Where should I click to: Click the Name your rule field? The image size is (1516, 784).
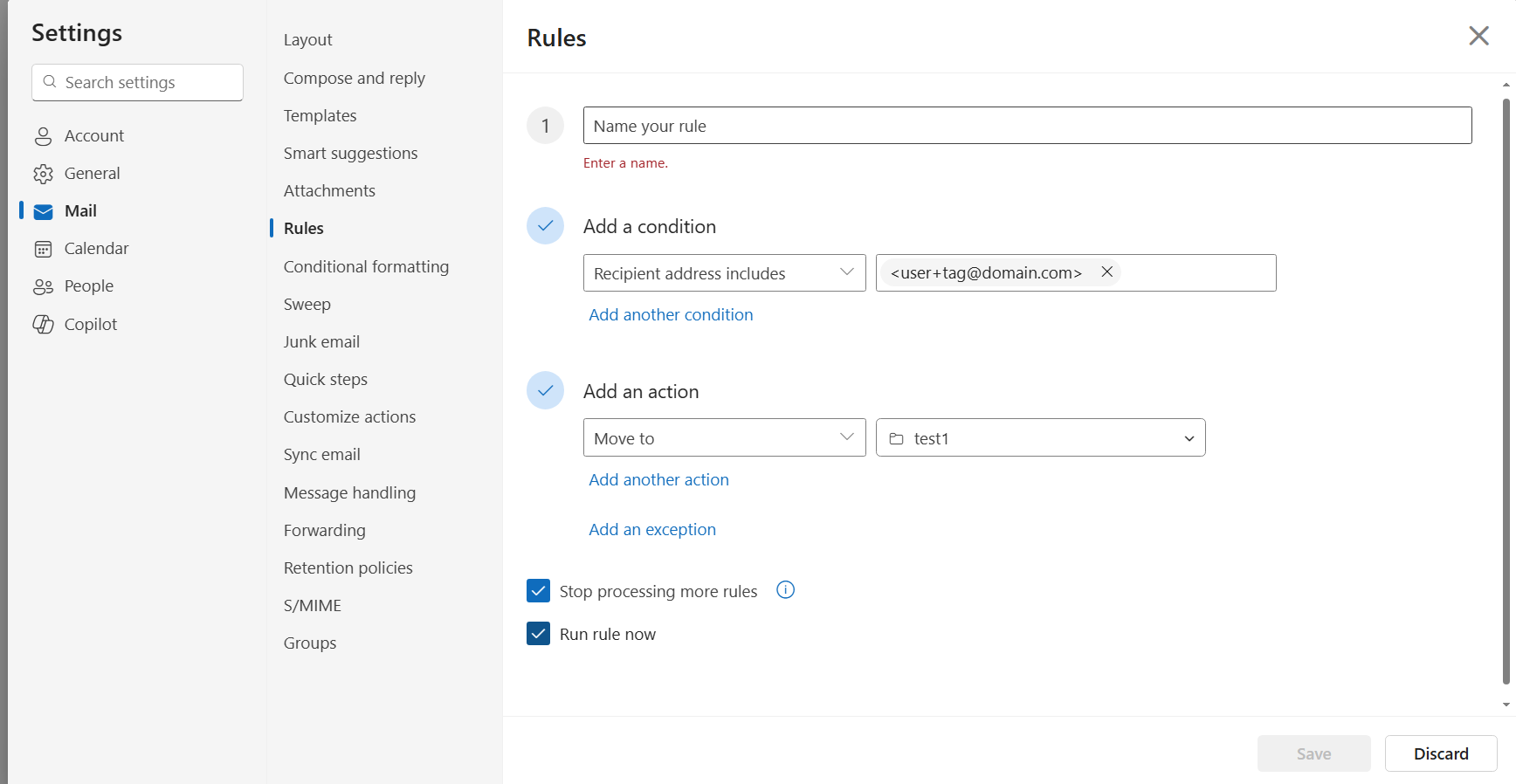pos(1027,126)
